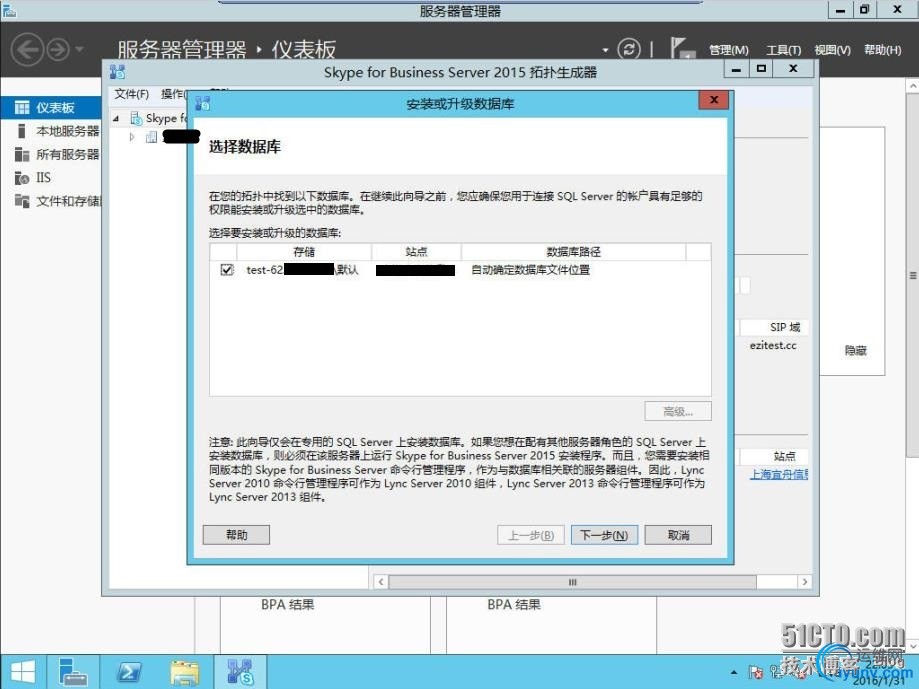Click the horizontal scrollbar right arrow
The height and width of the screenshot is (689, 919).
(x=805, y=582)
